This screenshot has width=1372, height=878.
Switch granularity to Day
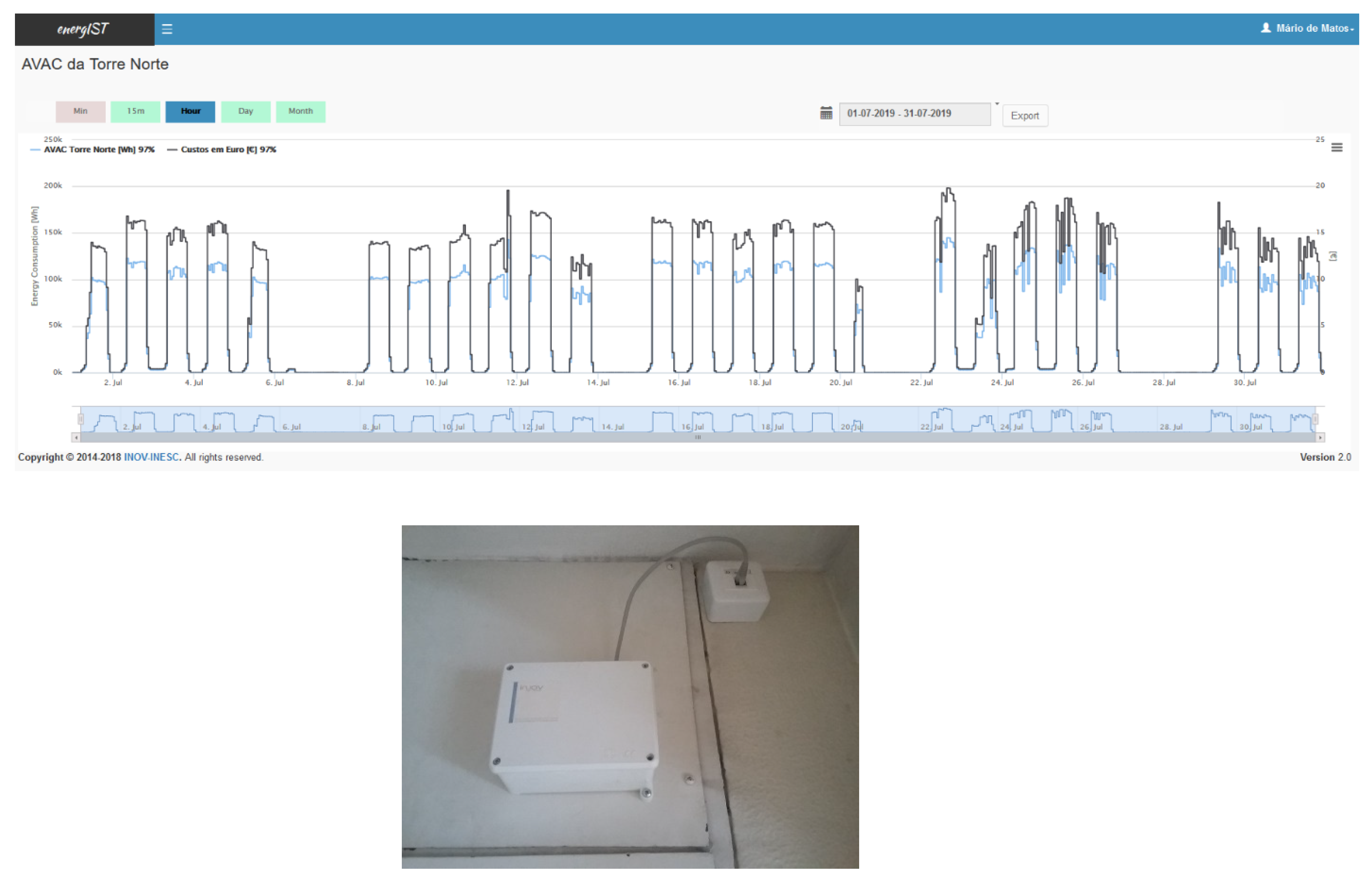[x=246, y=111]
